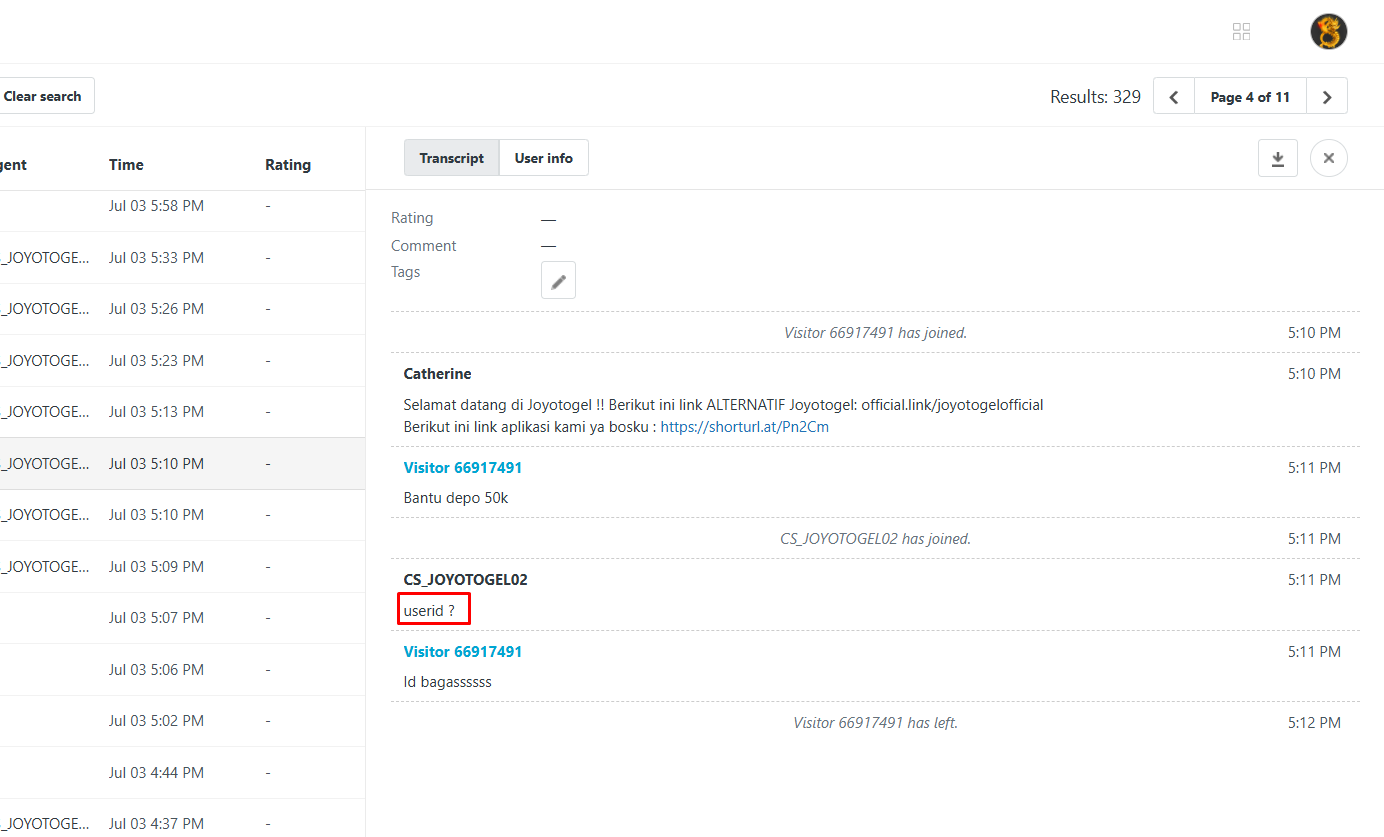This screenshot has width=1384, height=837.
Task: Close the transcript panel
Action: pyautogui.click(x=1329, y=158)
